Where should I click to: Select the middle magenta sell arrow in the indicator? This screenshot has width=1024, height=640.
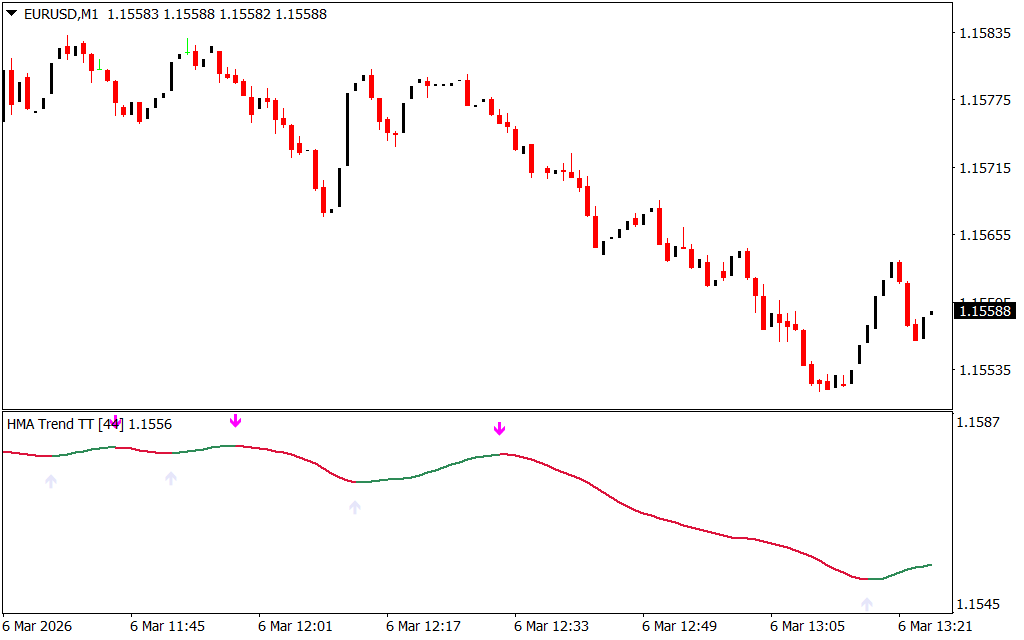(x=235, y=421)
